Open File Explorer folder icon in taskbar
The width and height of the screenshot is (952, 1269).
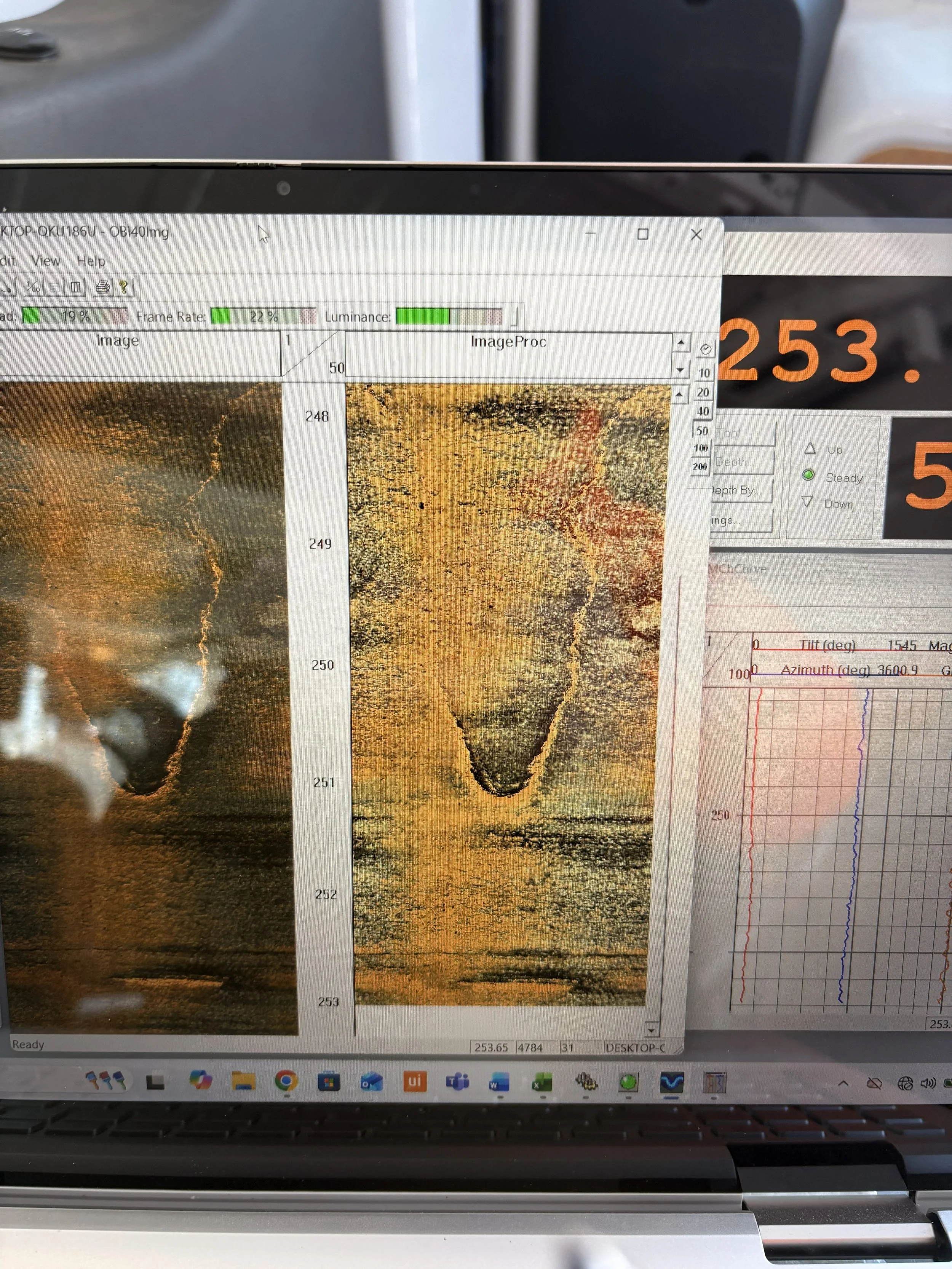(x=243, y=1081)
